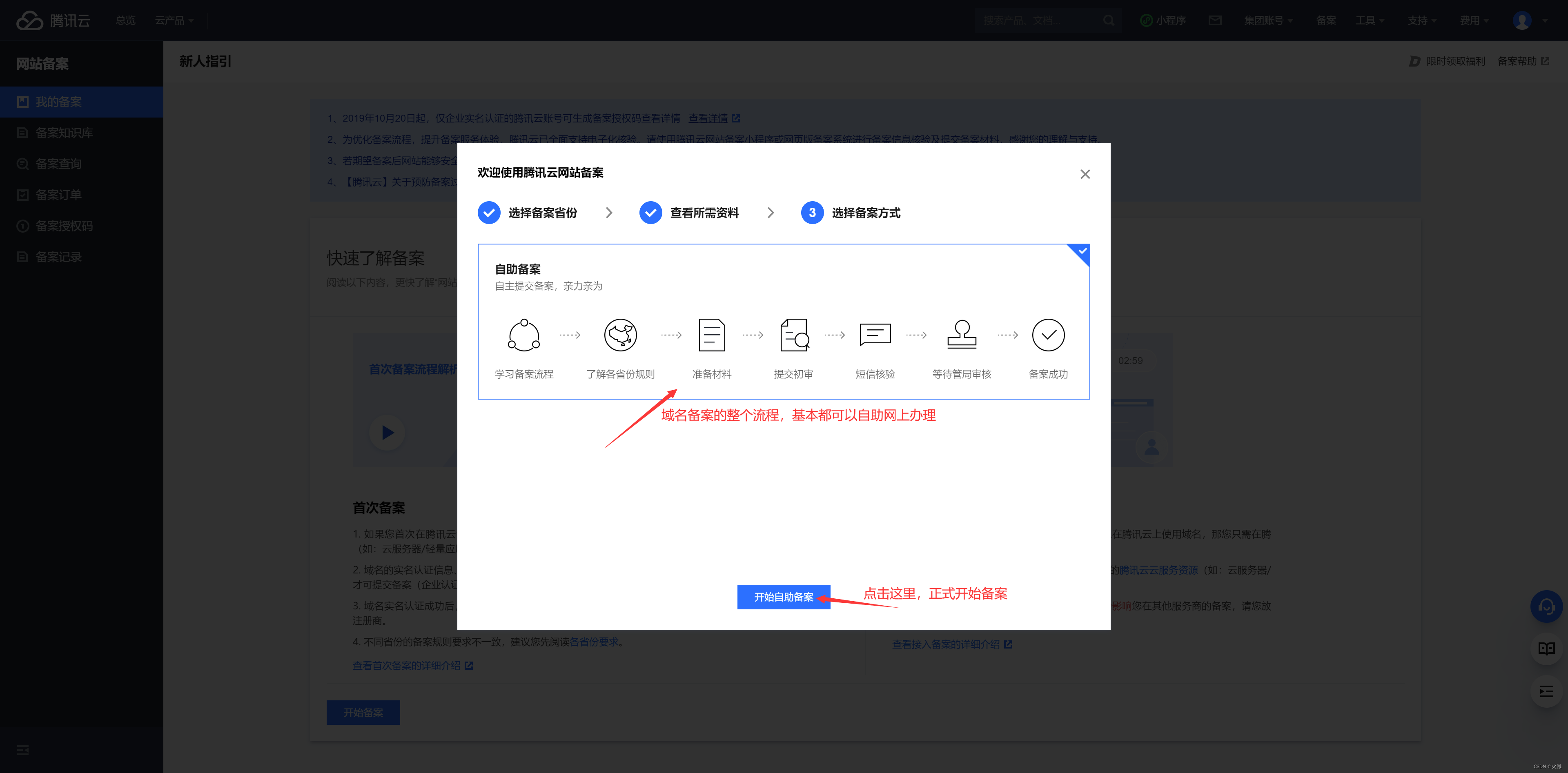Click the 选择备案省份 step label
This screenshot has height=773, width=1568.
(543, 213)
